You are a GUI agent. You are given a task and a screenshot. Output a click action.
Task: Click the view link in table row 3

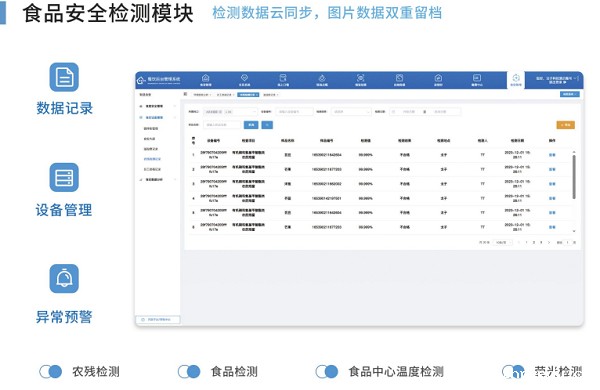pos(552,184)
